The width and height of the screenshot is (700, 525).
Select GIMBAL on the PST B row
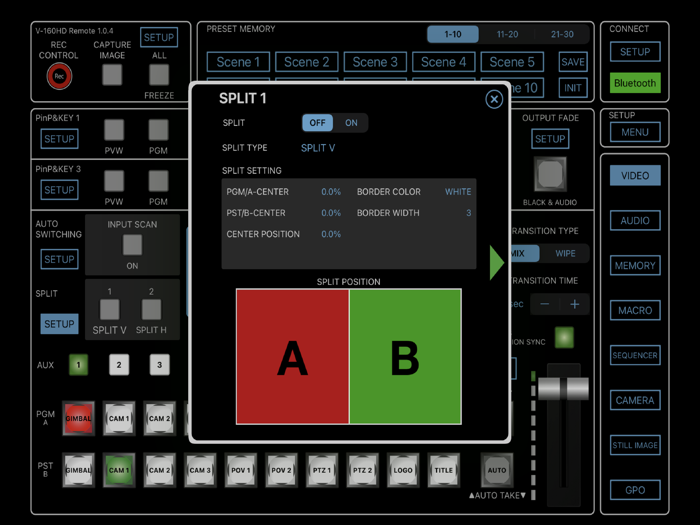click(79, 470)
